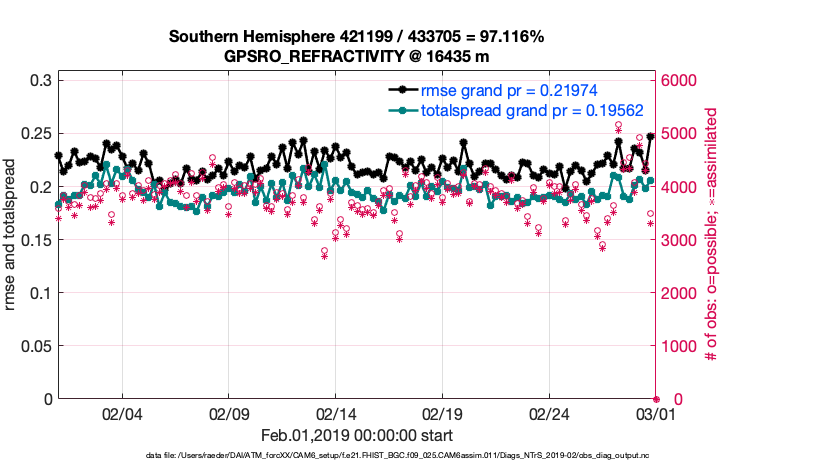Click the 'Feb.01,2019 00:00:00 start' x-axis label
Viewport: 830px width, 470px height.
tap(356, 436)
